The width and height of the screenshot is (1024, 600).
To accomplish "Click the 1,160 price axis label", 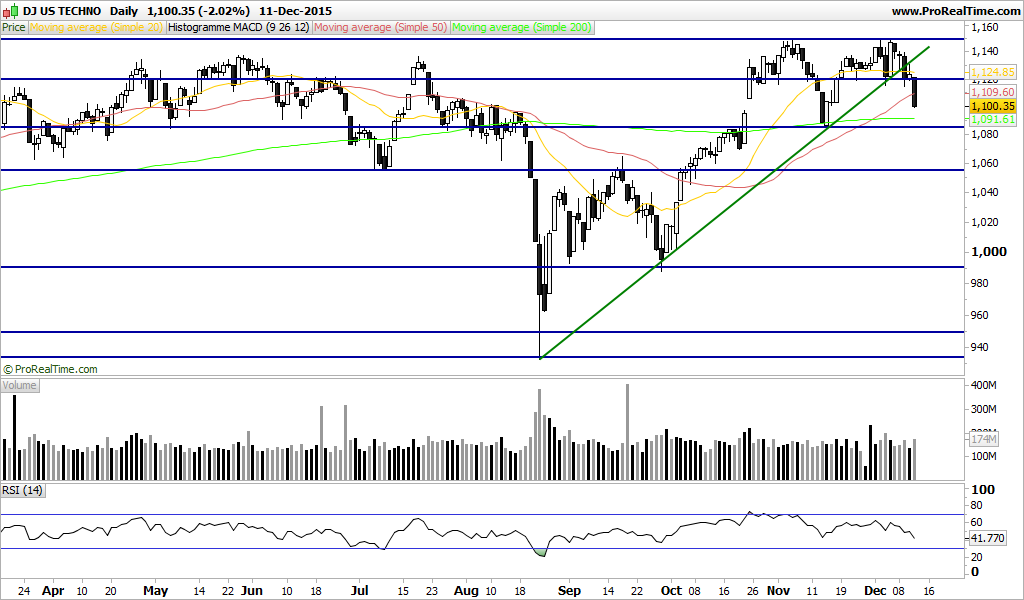I will coord(985,27).
